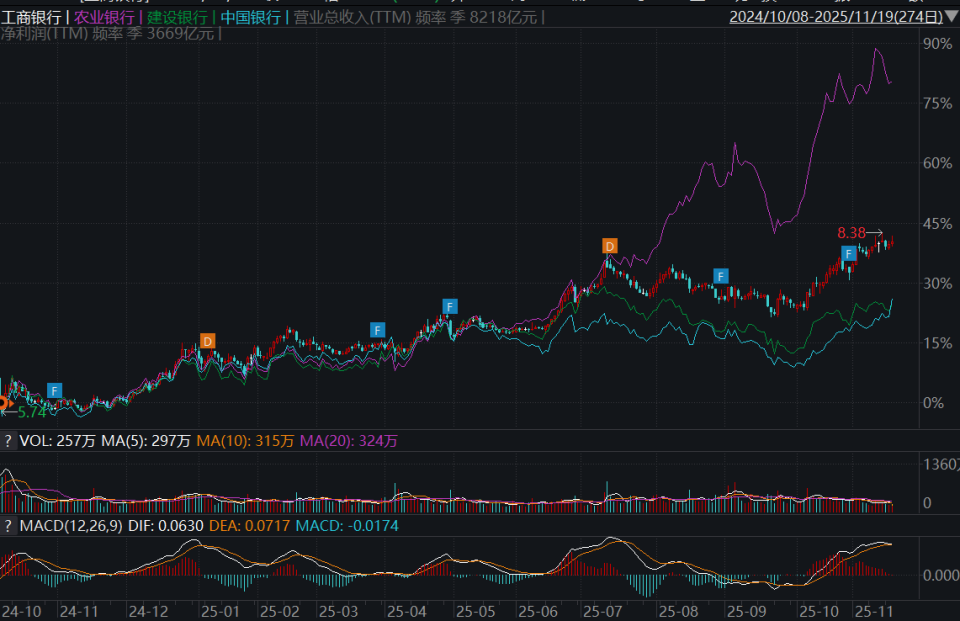Open the help icon next to MACD(12,26,9)

coord(8,525)
